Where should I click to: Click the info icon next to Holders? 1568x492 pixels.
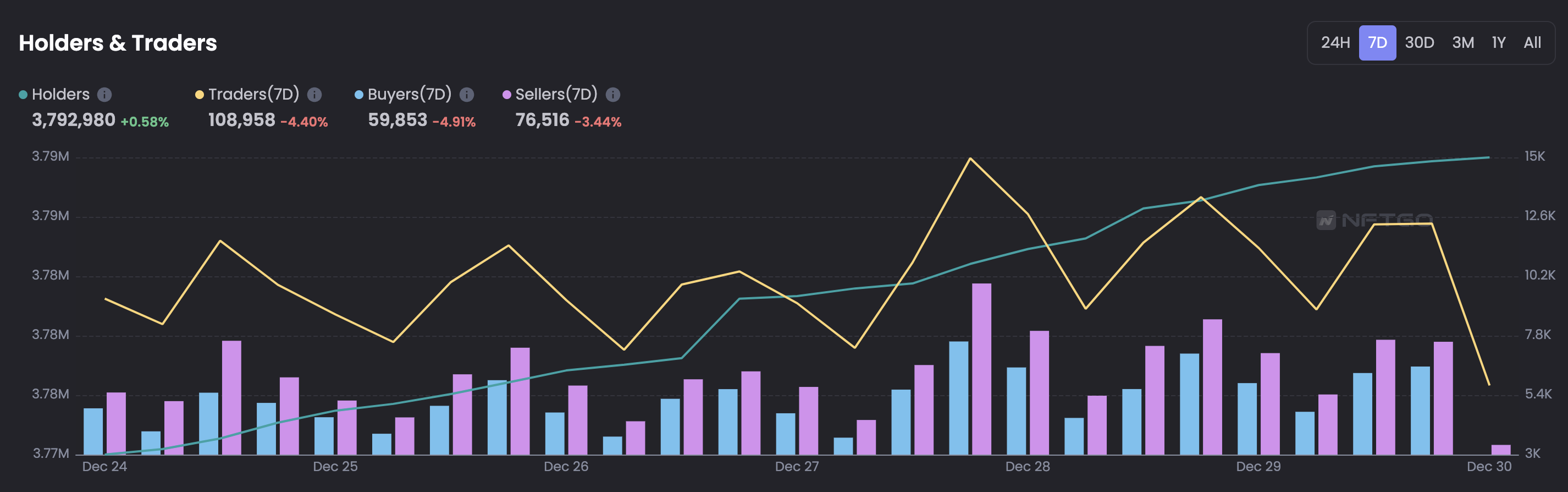coord(104,95)
